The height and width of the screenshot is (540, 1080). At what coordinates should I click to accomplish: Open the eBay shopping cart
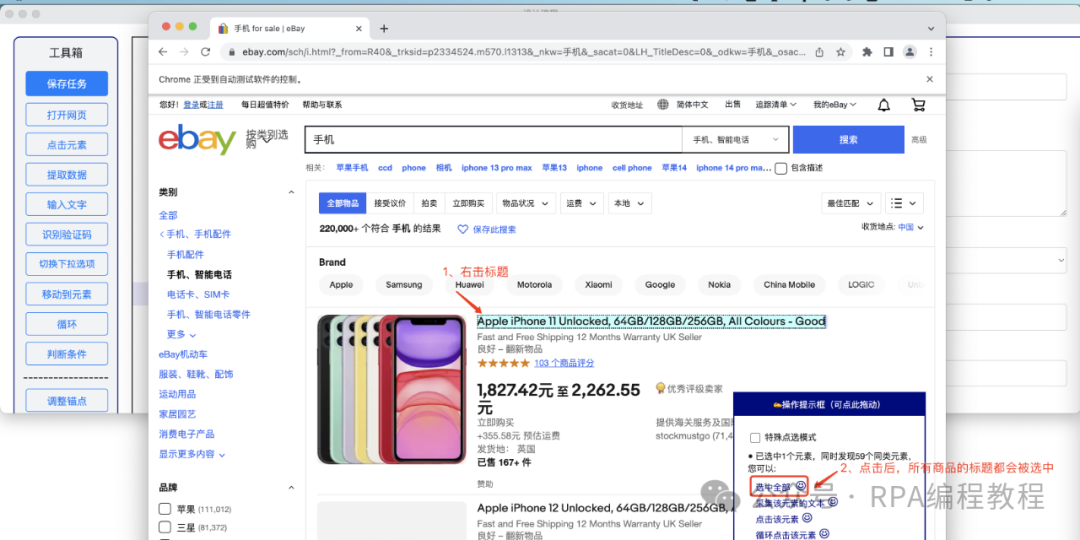[918, 105]
